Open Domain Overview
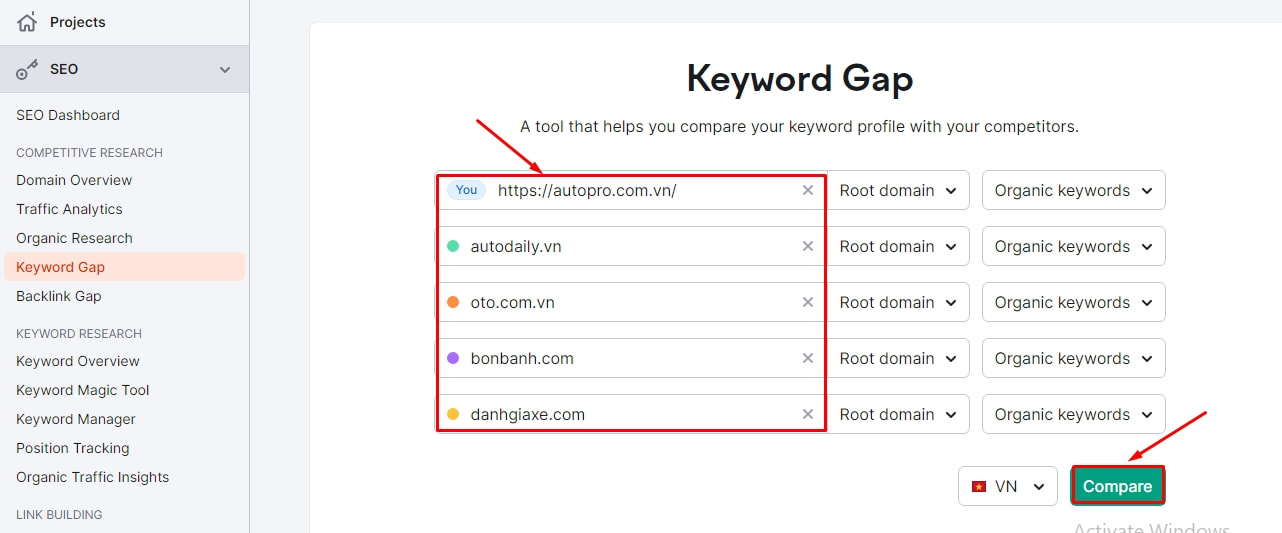Image resolution: width=1282 pixels, height=533 pixels. pyautogui.click(x=74, y=180)
